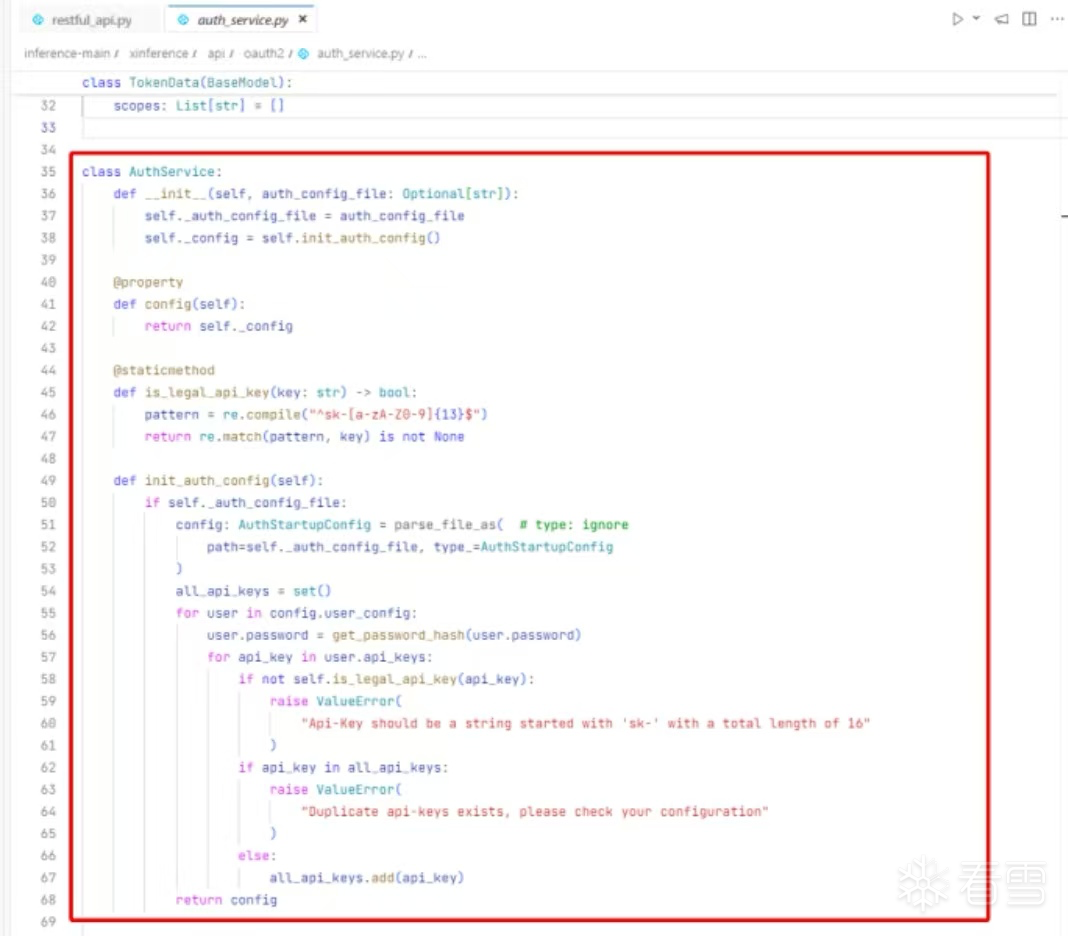Click the Python icon in the breadcrumb

point(303,53)
